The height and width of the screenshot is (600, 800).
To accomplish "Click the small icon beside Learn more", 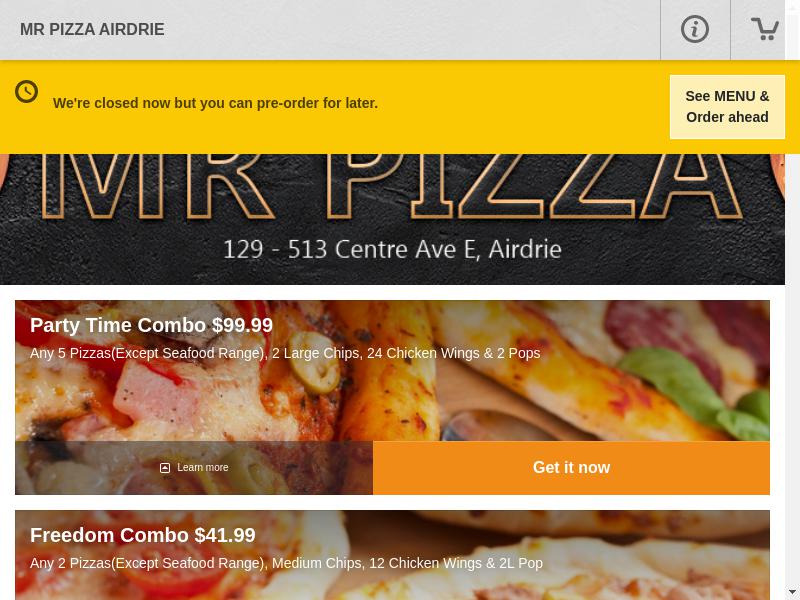I will (165, 468).
